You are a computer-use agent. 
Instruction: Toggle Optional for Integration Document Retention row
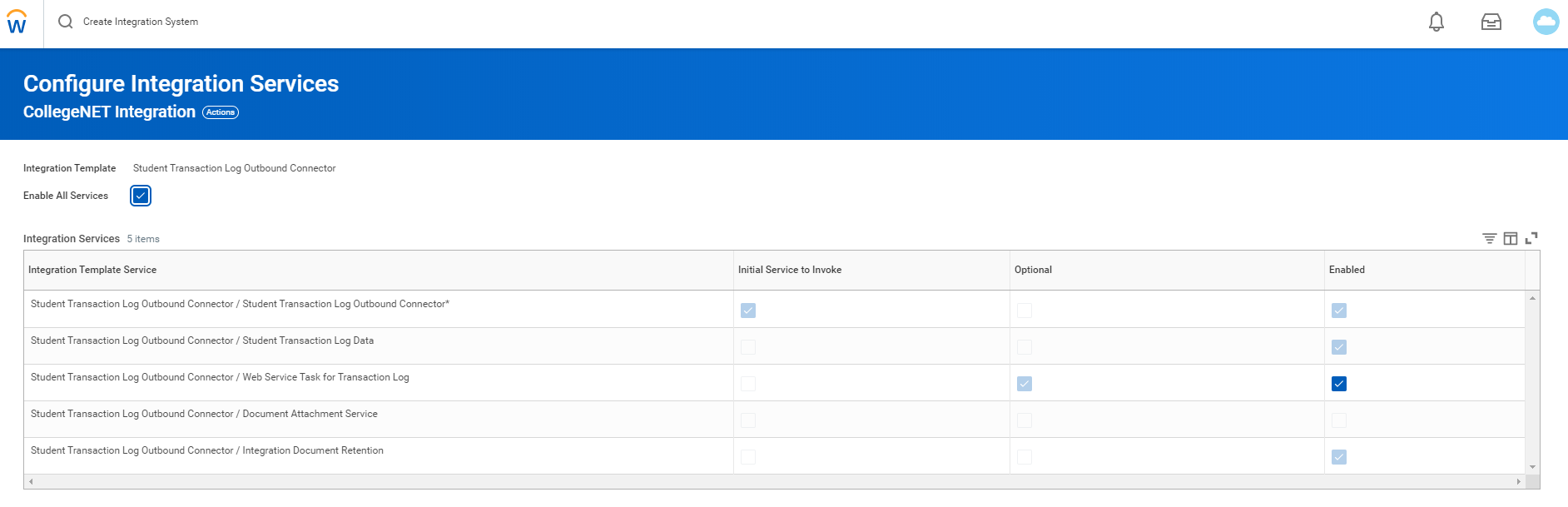click(x=1025, y=457)
